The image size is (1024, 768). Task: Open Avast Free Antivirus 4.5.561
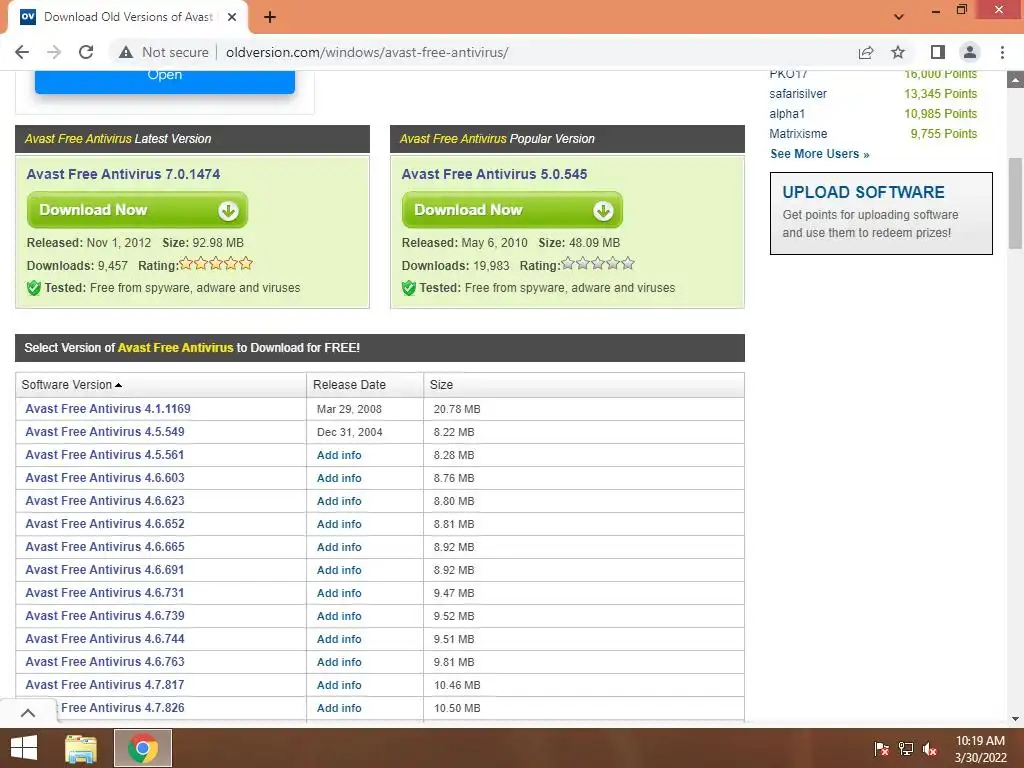coord(104,455)
